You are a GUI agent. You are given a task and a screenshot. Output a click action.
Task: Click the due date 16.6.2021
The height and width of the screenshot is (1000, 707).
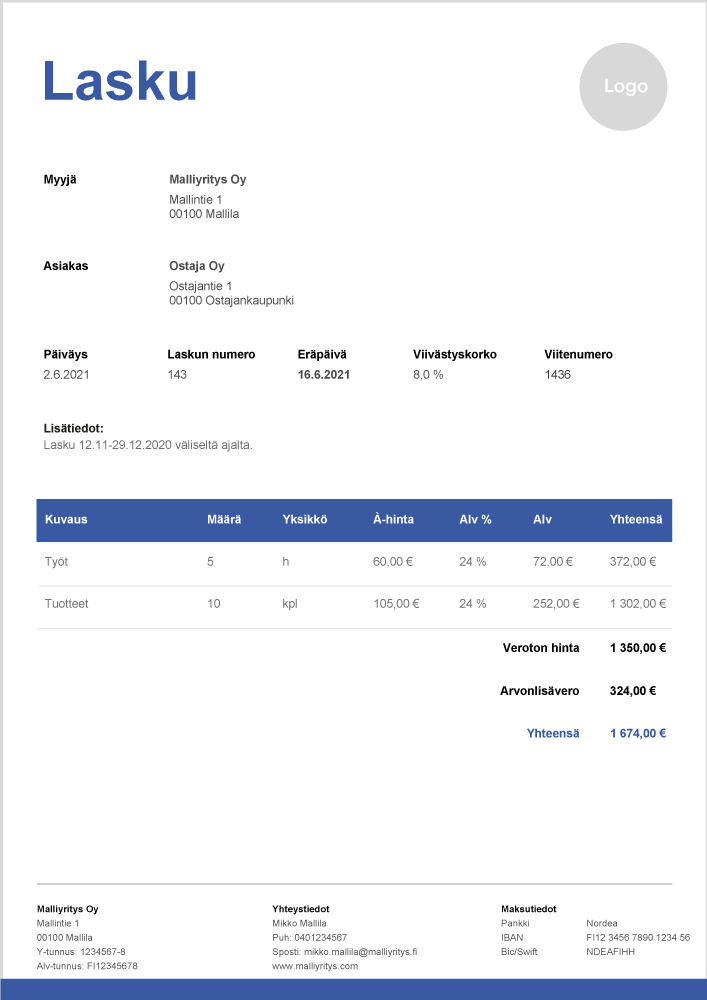point(324,374)
